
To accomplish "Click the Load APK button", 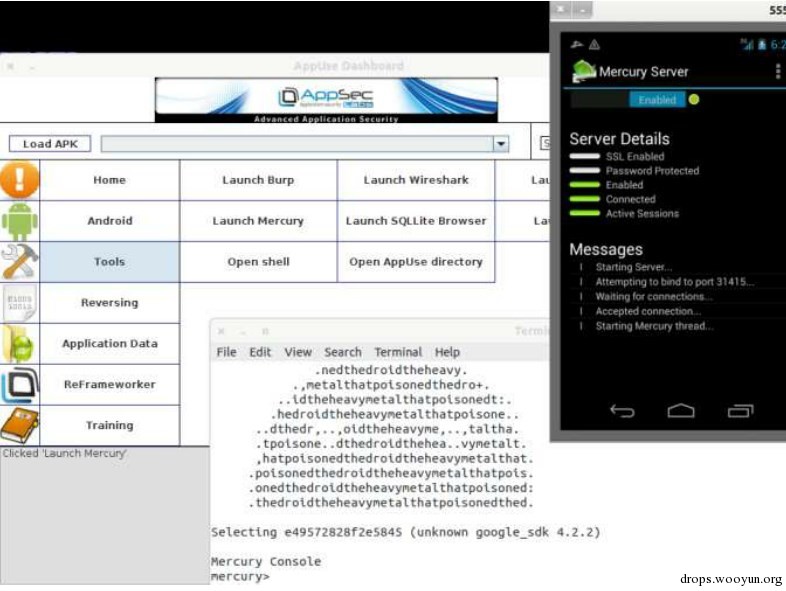I will 50,144.
